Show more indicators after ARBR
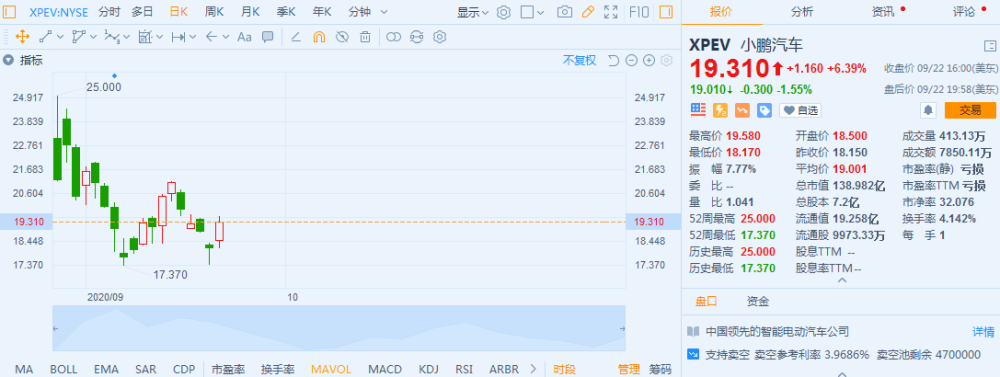Image resolution: width=1000 pixels, height=377 pixels. [533, 369]
